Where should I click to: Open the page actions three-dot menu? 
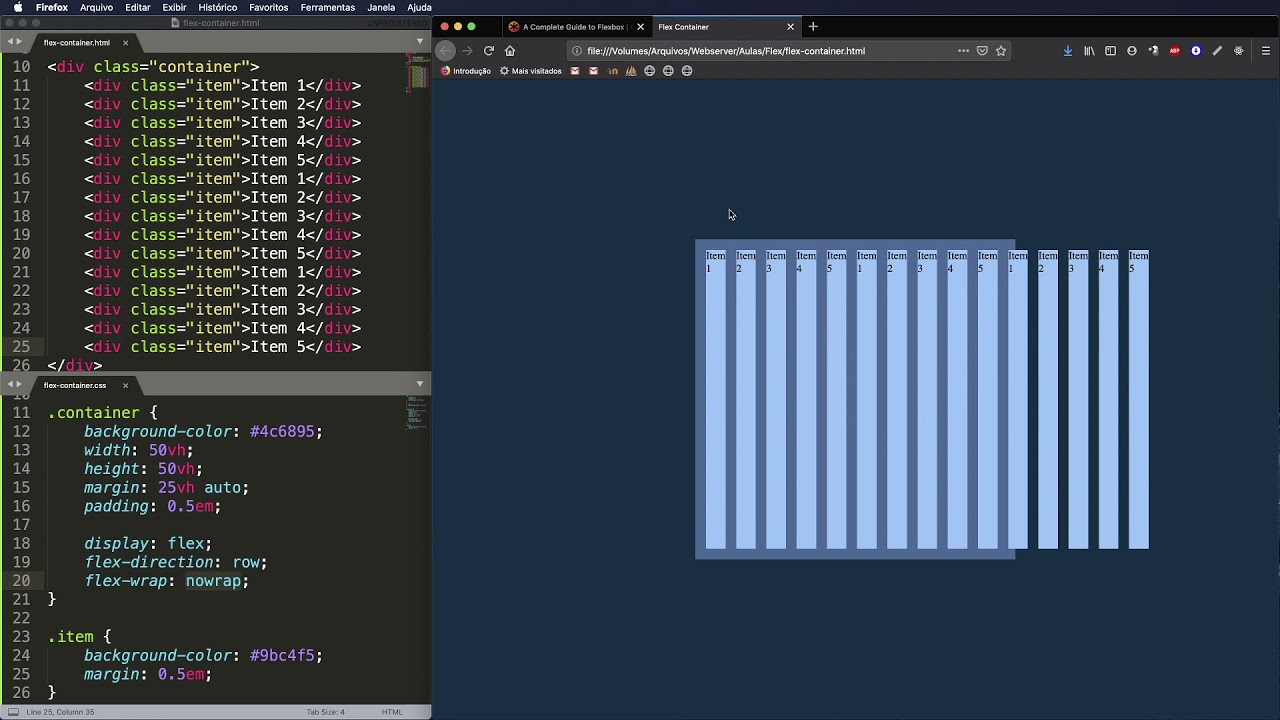963,51
